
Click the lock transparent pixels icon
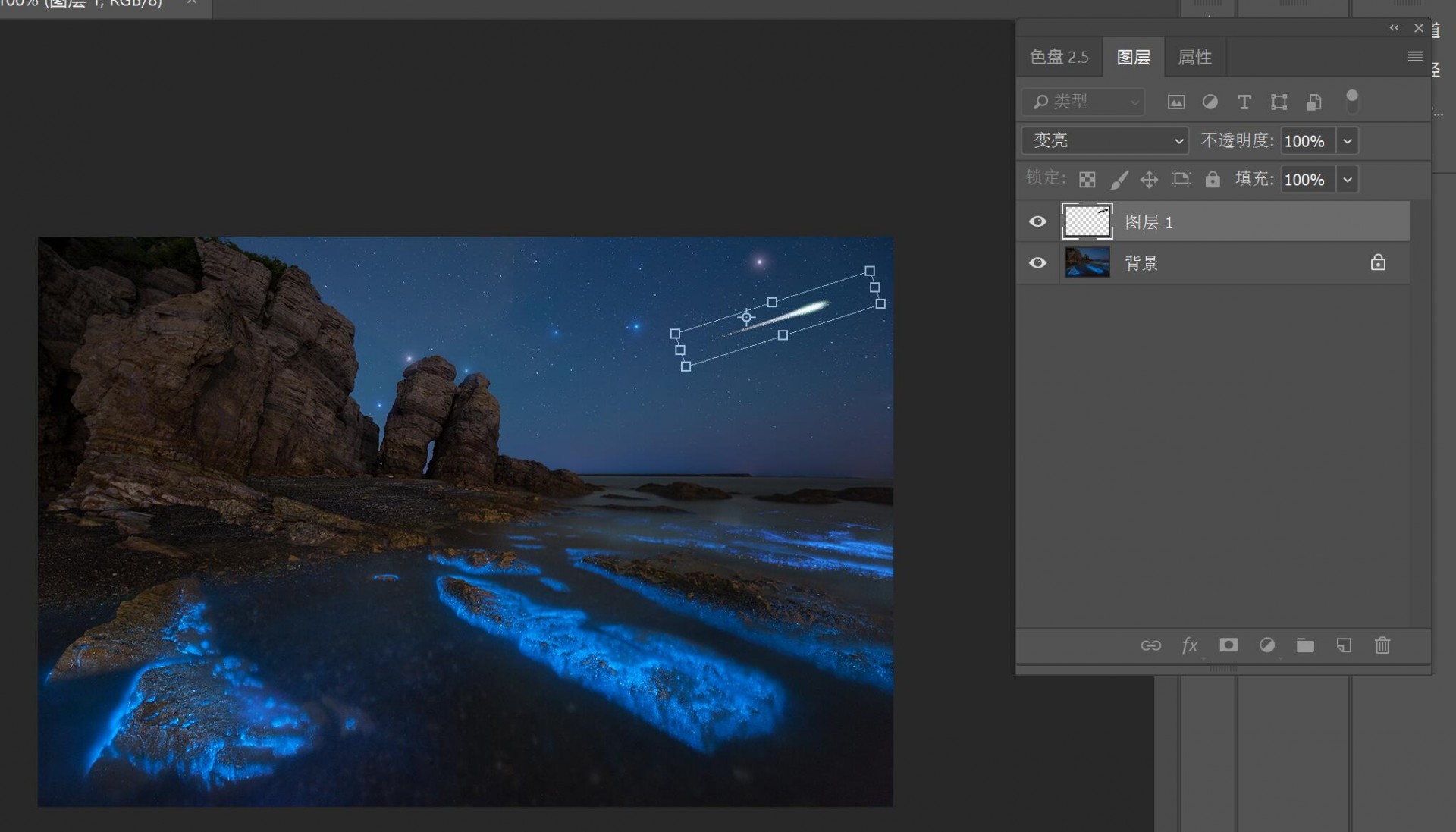pos(1087,180)
